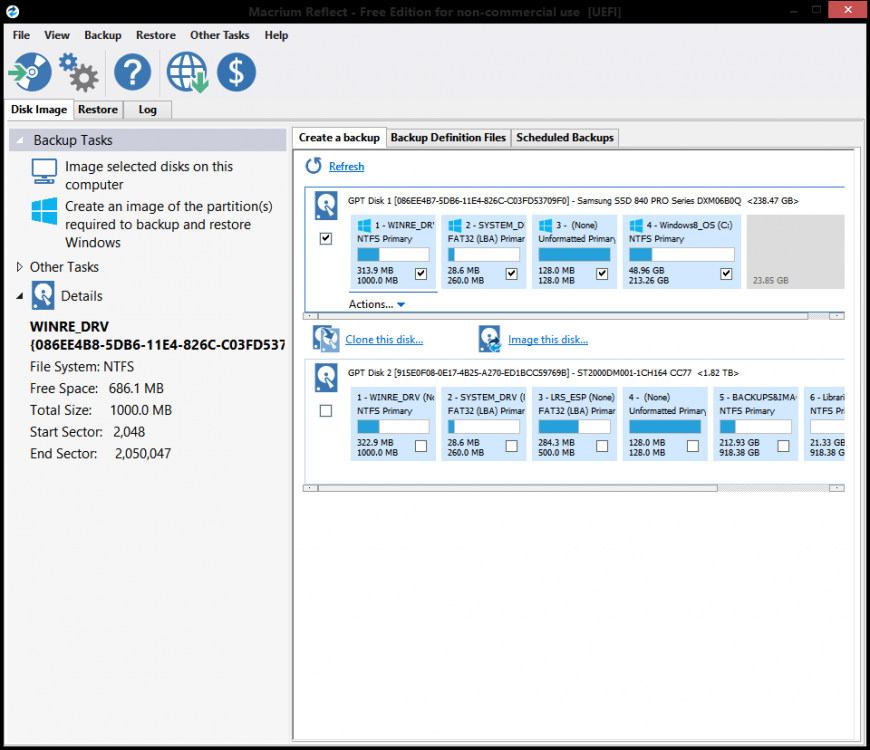The height and width of the screenshot is (750, 870).
Task: Uncheck Disk 1 unformatted 128.0 MB partition checkbox
Action: pyautogui.click(x=602, y=273)
